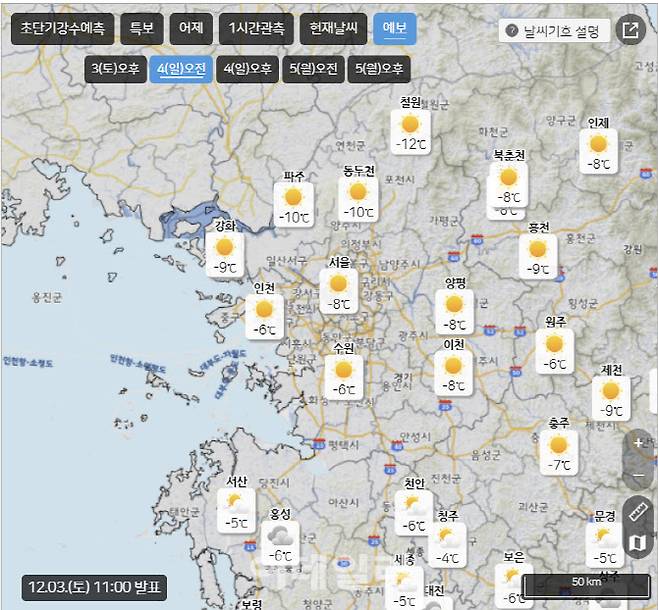Click the 음성군 map label
Screen dimensions: 658x610
(x=486, y=455)
